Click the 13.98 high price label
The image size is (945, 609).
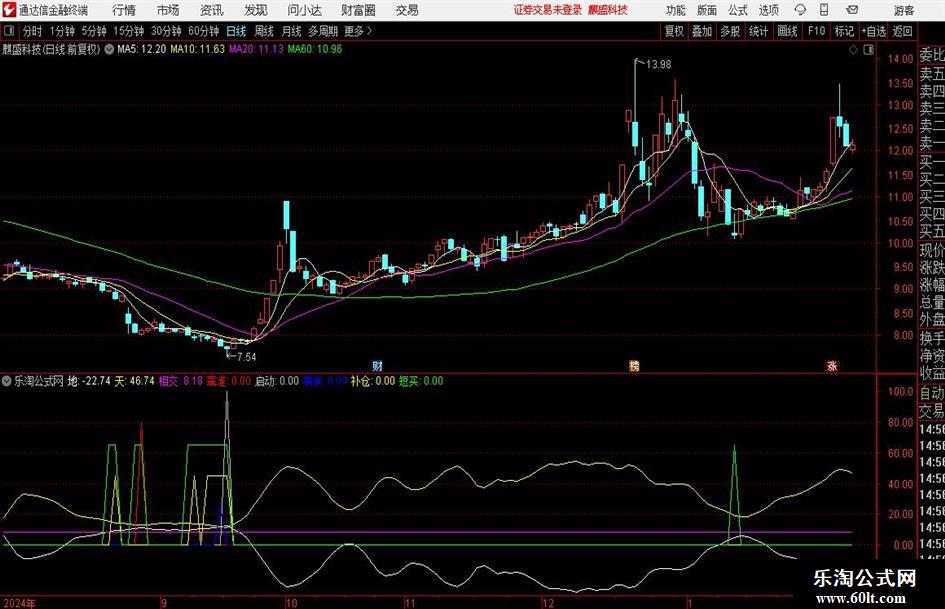[x=658, y=64]
